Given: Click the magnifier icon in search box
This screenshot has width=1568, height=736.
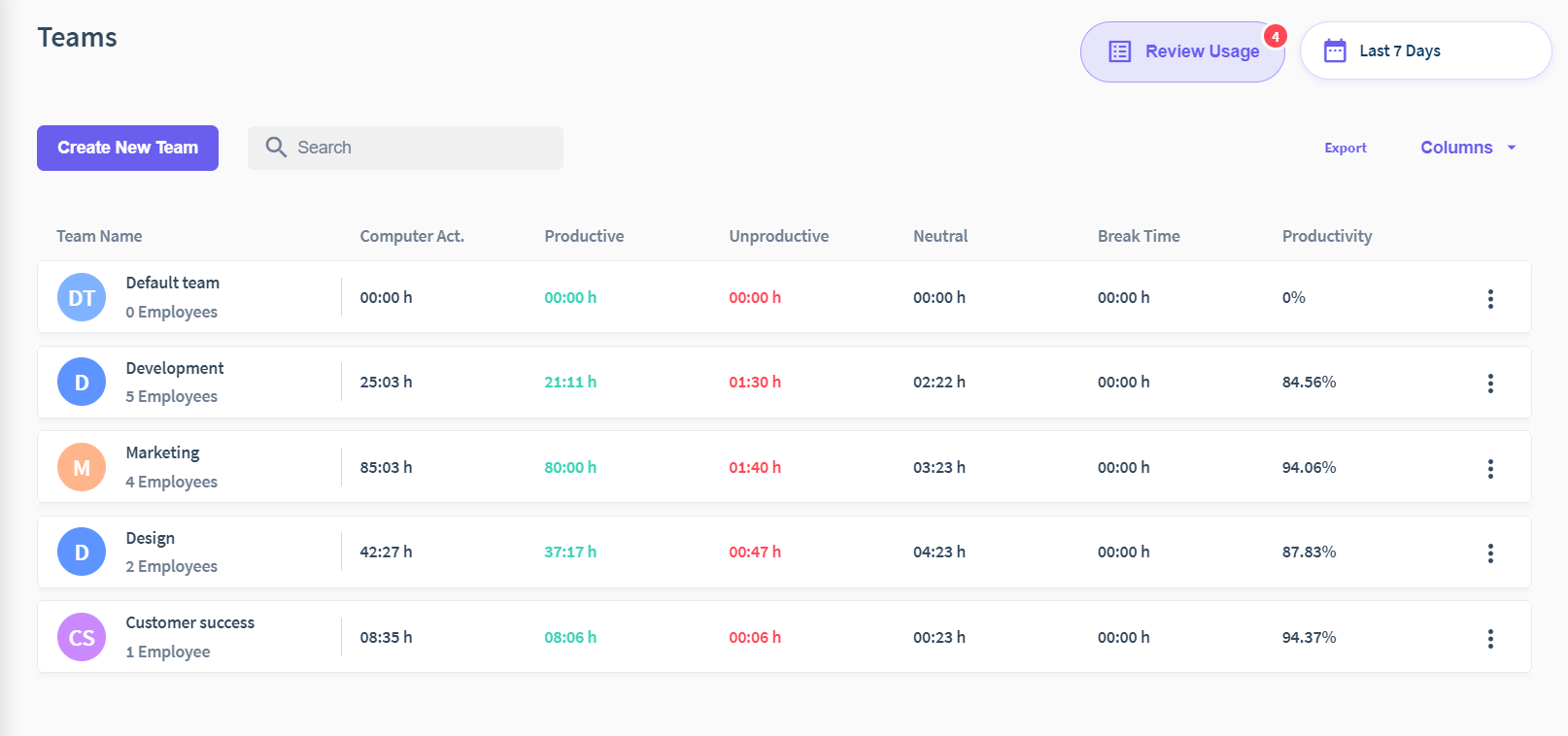Looking at the screenshot, I should point(276,148).
